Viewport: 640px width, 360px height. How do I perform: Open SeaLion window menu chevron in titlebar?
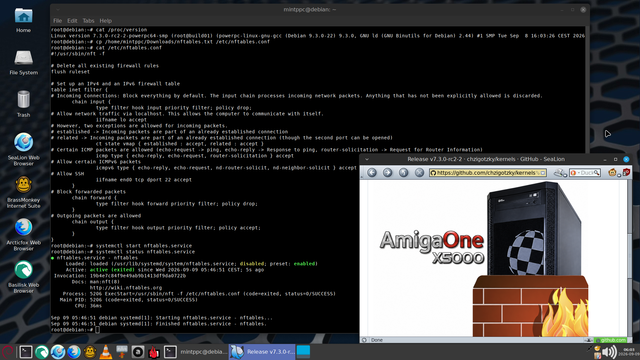[x=367, y=159]
